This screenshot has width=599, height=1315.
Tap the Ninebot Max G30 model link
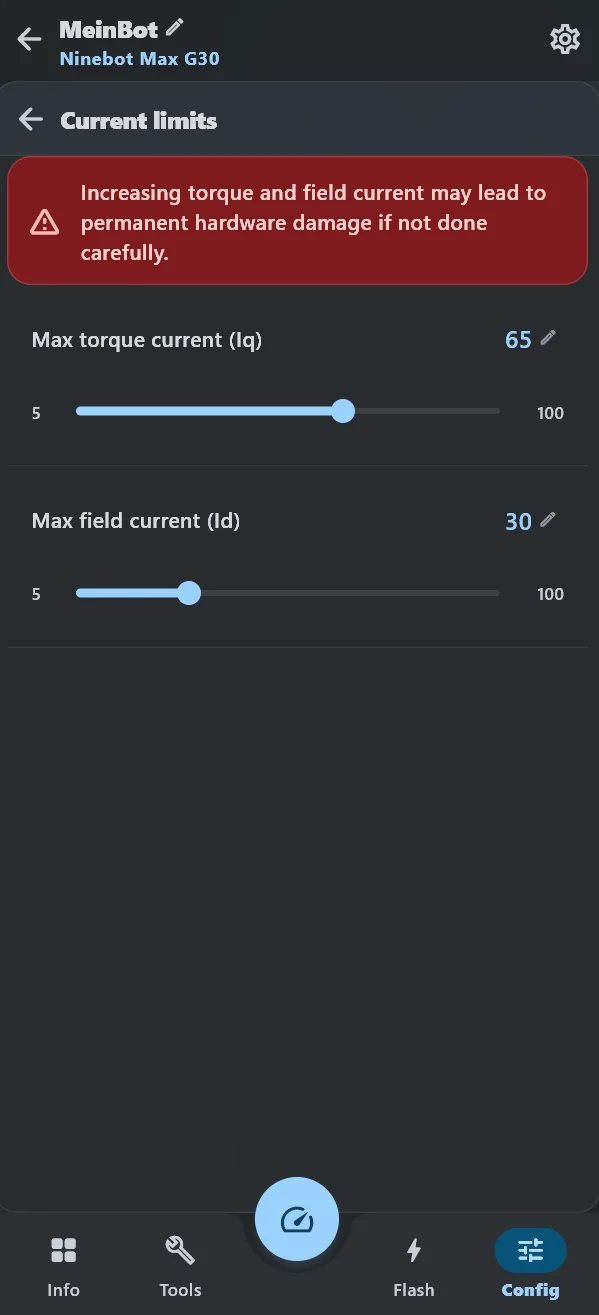click(139, 58)
